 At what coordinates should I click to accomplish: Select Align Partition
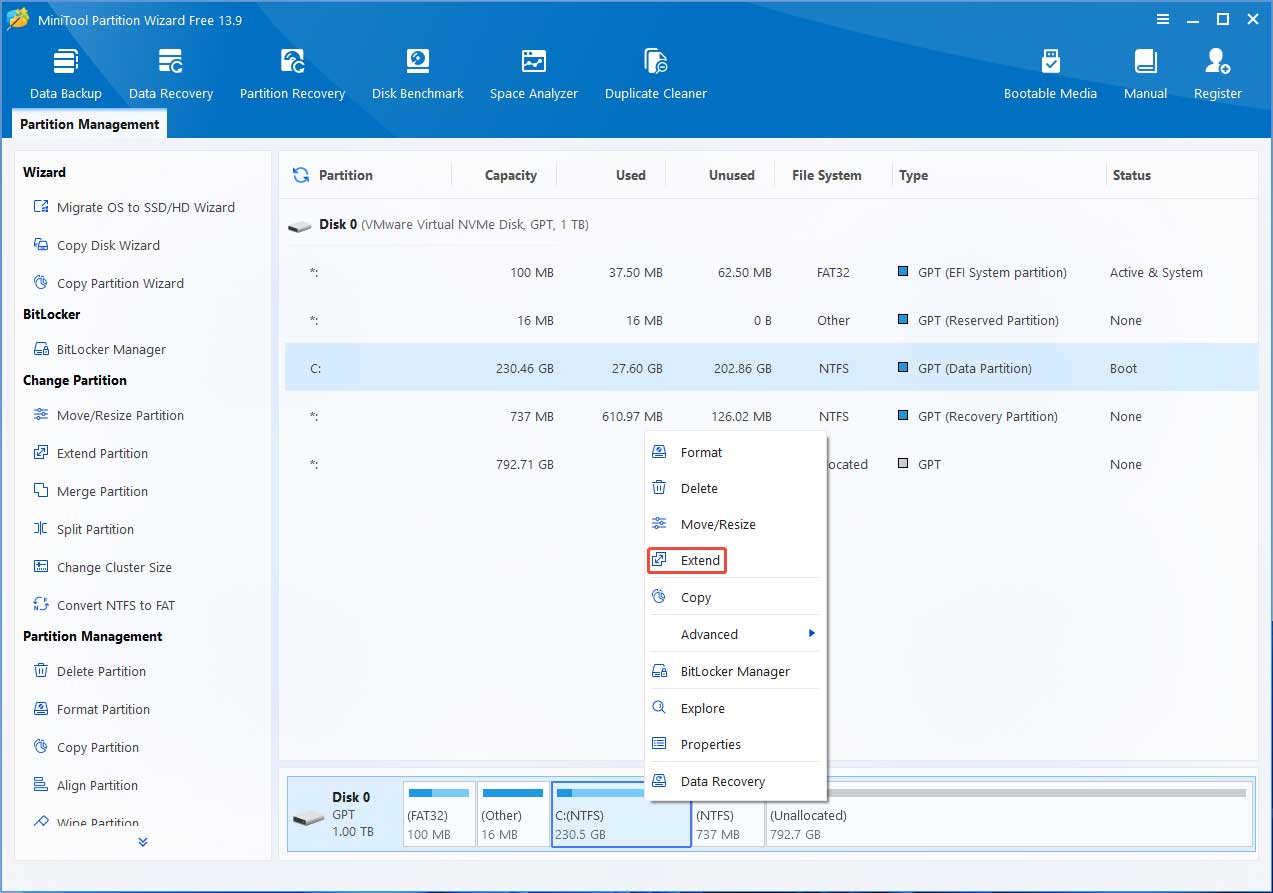[85, 785]
